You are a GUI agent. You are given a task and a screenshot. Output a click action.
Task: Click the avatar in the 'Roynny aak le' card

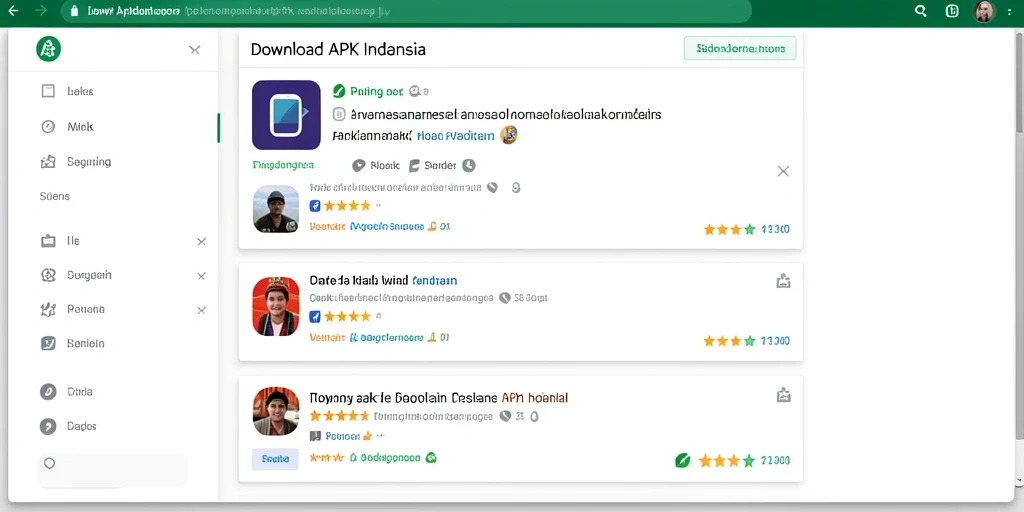[x=276, y=411]
